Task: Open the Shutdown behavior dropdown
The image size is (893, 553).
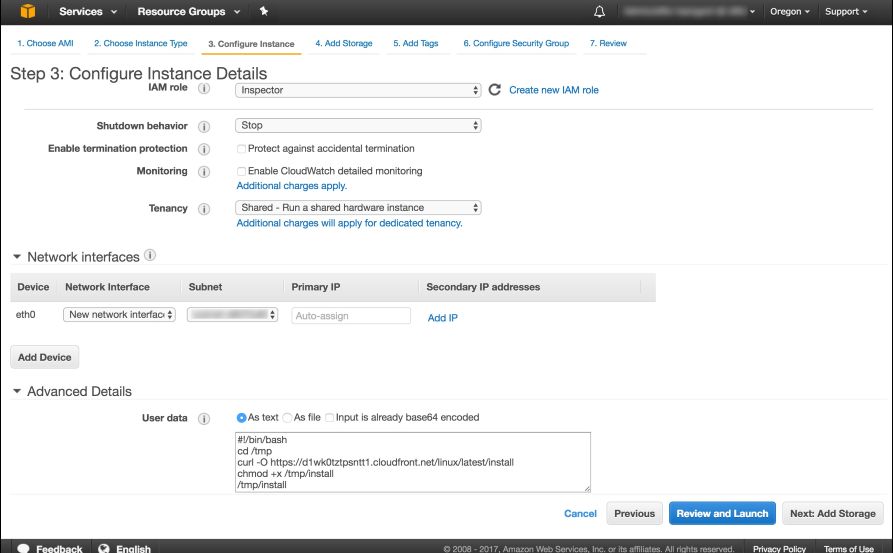Action: pyautogui.click(x=358, y=125)
